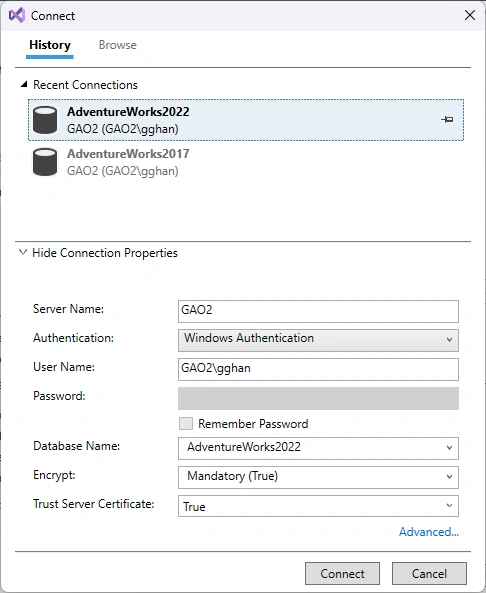Open the Authentication dropdown
Viewport: 486px width, 593px height.
pyautogui.click(x=318, y=340)
